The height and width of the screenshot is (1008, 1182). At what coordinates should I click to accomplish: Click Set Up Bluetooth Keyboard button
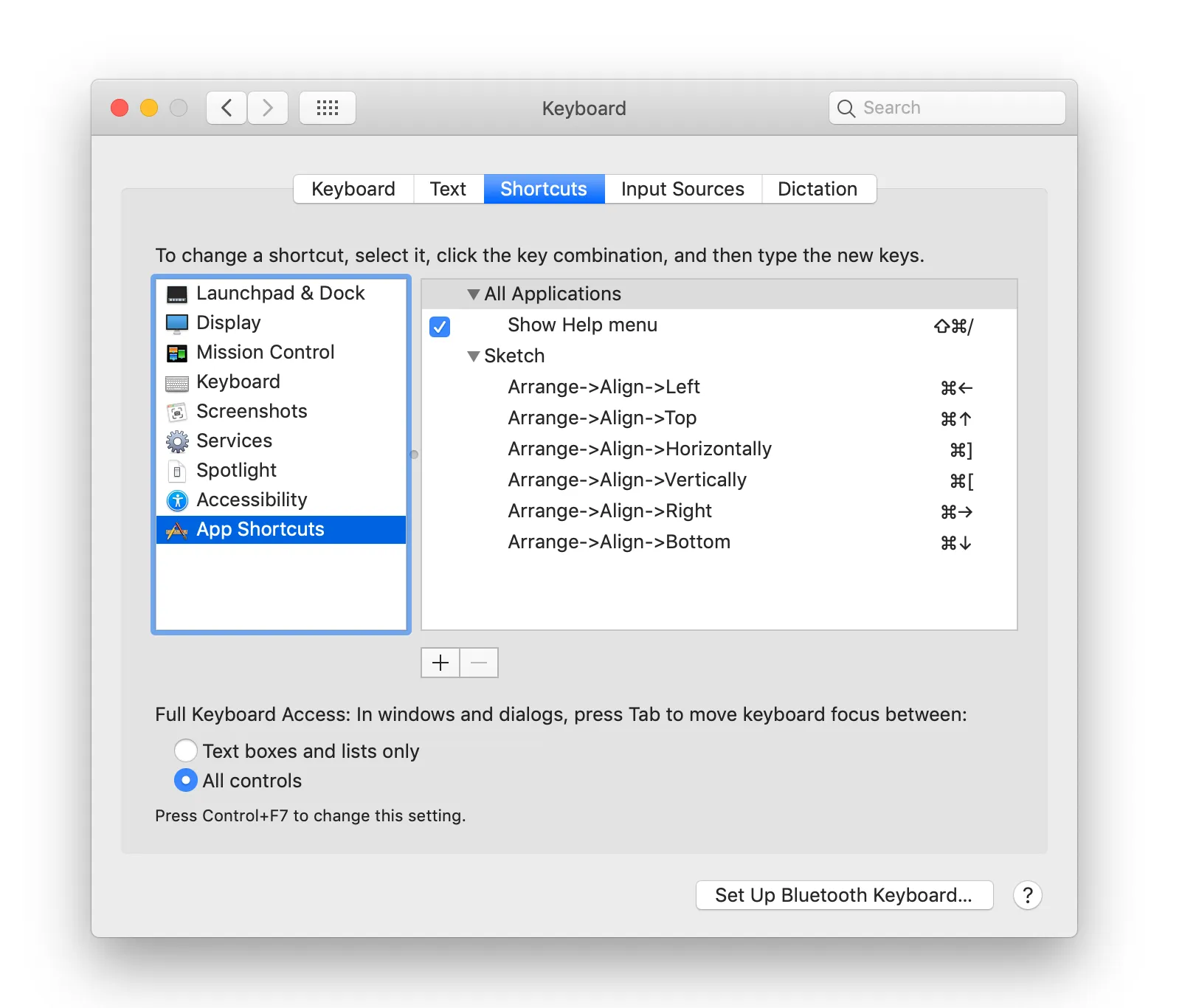[843, 895]
